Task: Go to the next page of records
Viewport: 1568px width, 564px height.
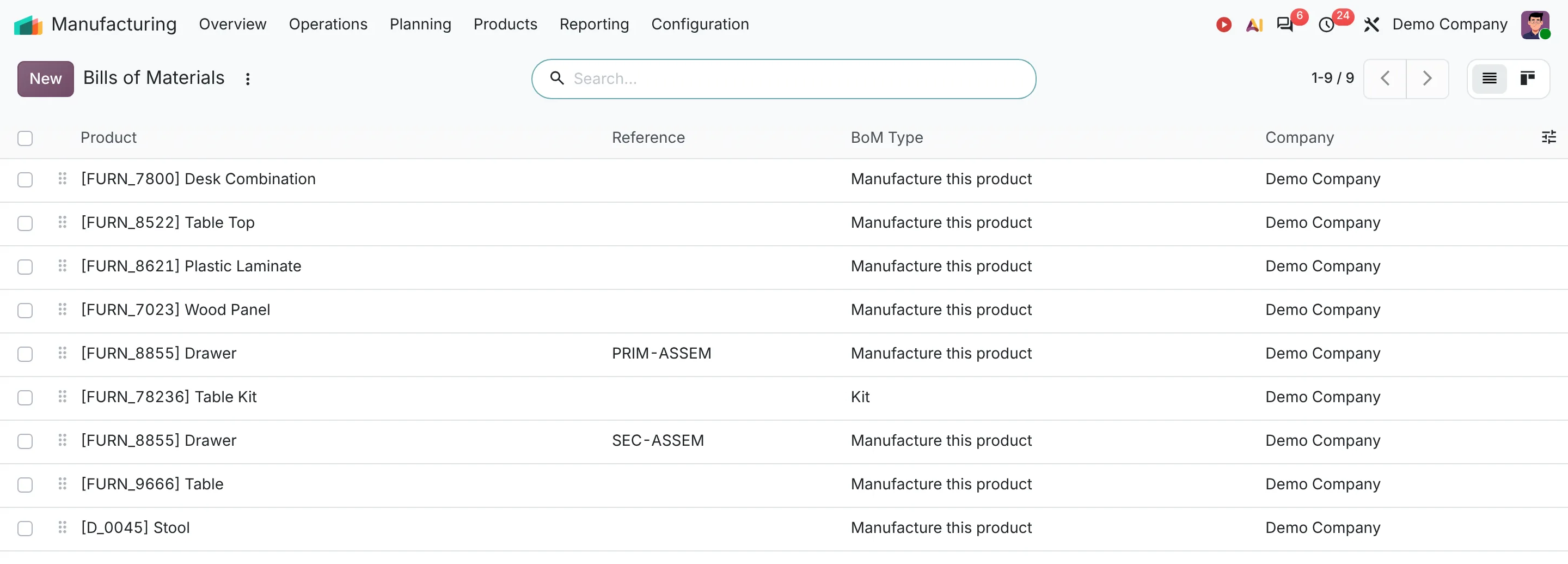Action: pyautogui.click(x=1427, y=78)
